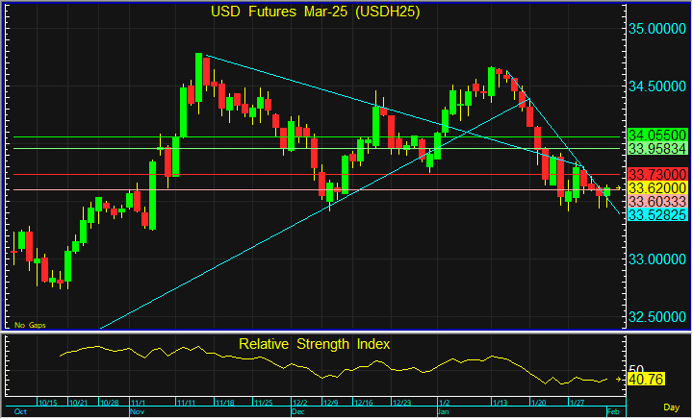Click the chart title USD Futures Mar-25 (USDH25)
The image size is (693, 419).
[315, 12]
